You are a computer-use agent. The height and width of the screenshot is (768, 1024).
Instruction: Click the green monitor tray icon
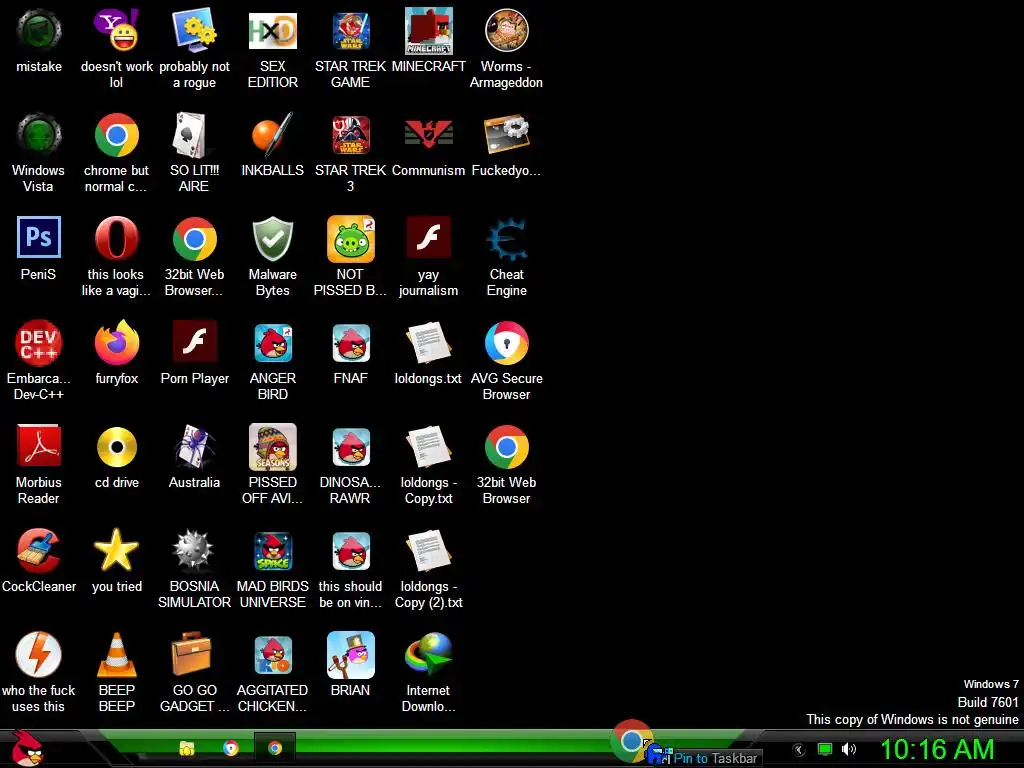pos(825,749)
